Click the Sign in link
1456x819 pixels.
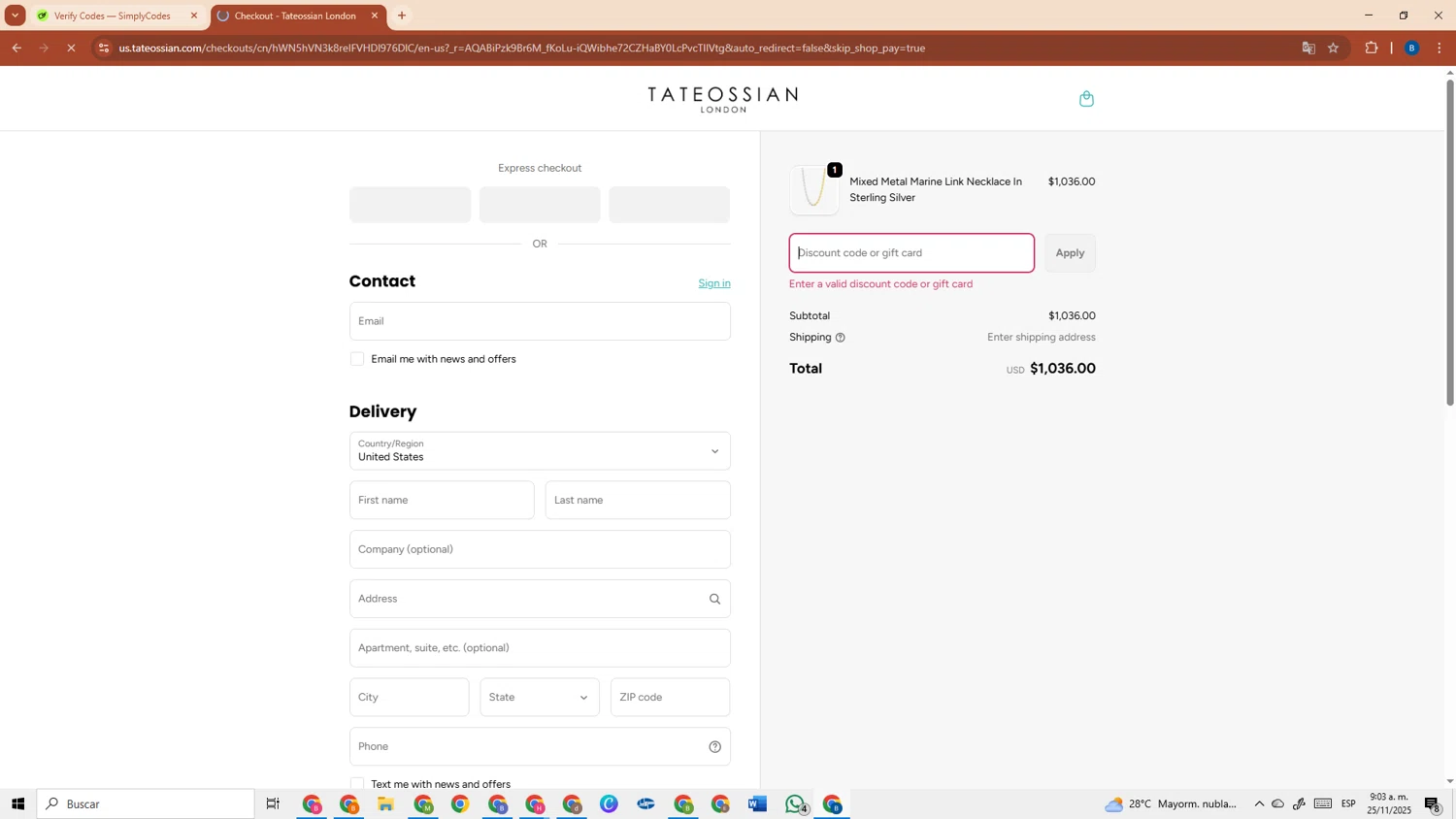pos(714,283)
